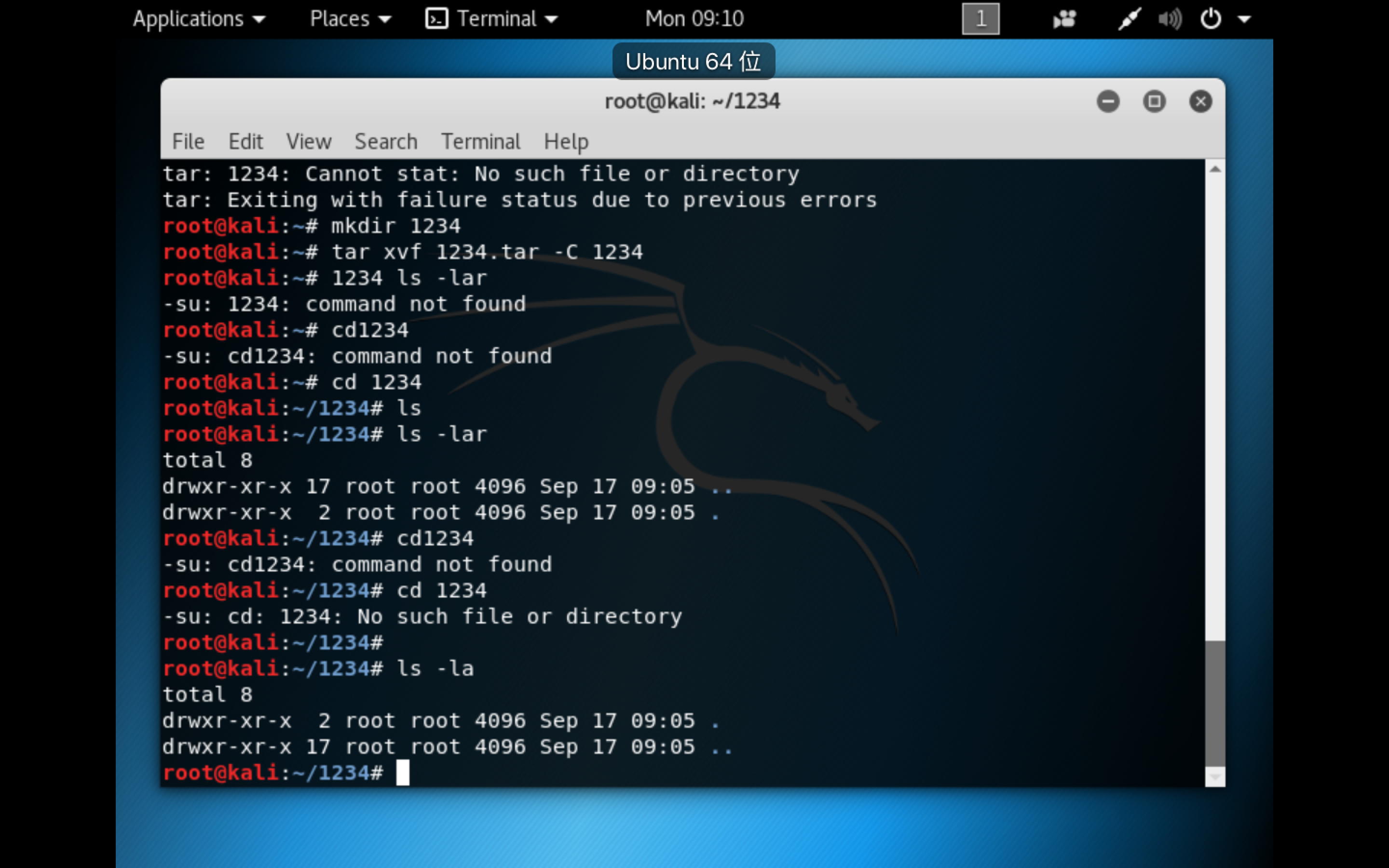
Task: Click the 'mkdir 1234' command line
Action: pos(312,226)
